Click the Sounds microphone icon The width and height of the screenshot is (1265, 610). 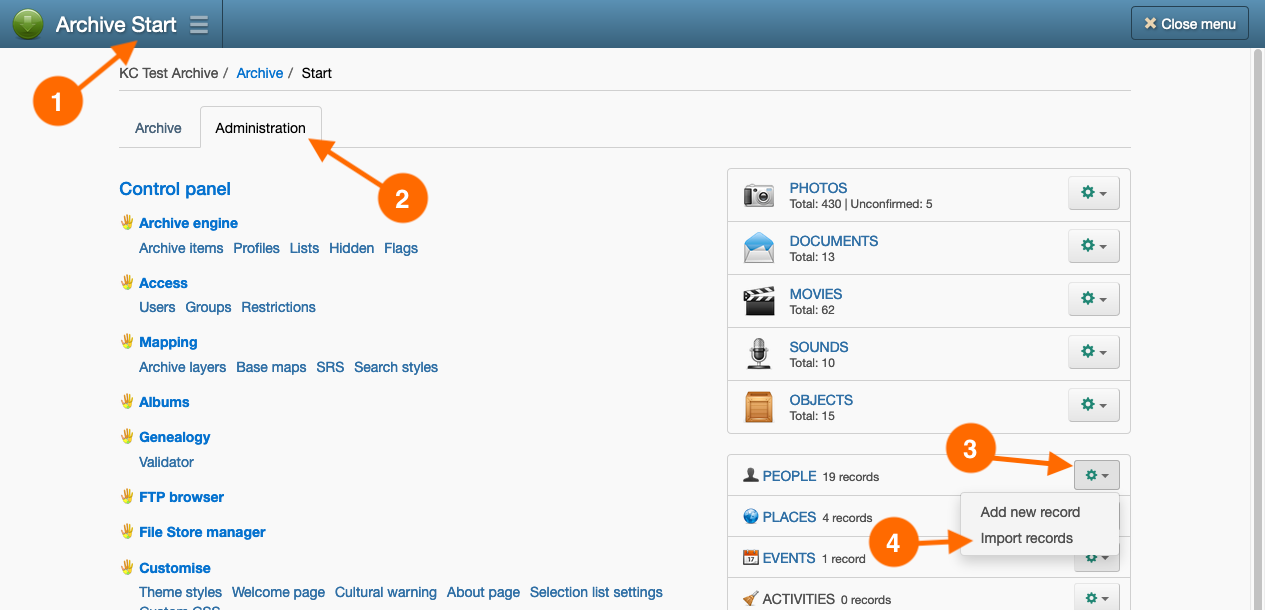coord(759,354)
